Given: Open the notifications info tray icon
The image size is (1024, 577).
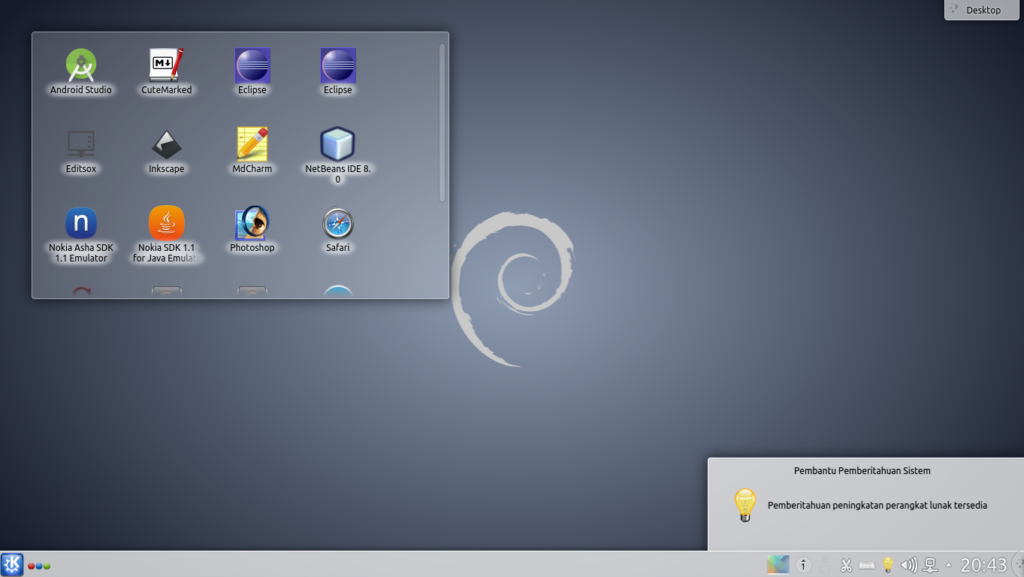Looking at the screenshot, I should (x=803, y=565).
